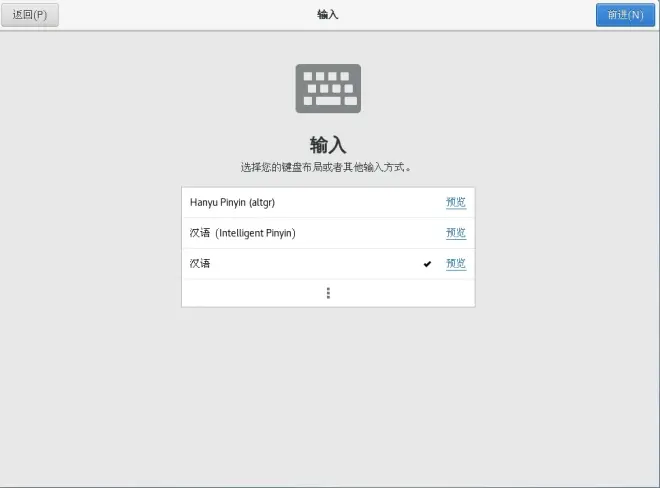
Task: Click the checkmark on the 汉语 row
Action: coord(427,264)
